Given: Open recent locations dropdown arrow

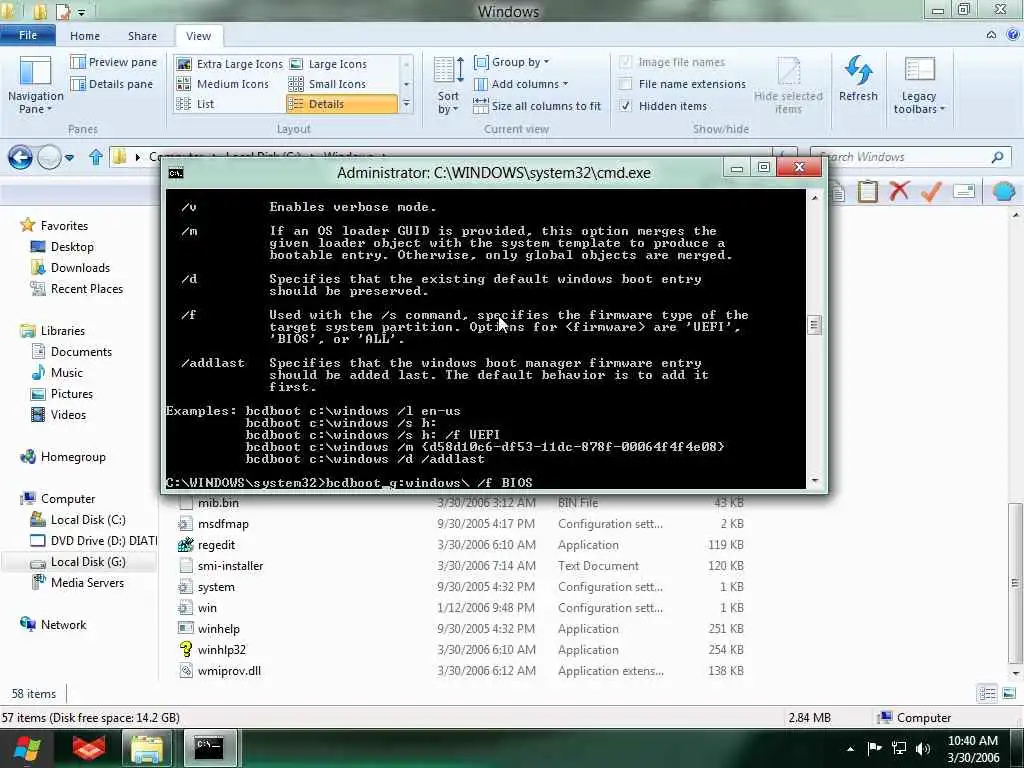Looking at the screenshot, I should 69,157.
